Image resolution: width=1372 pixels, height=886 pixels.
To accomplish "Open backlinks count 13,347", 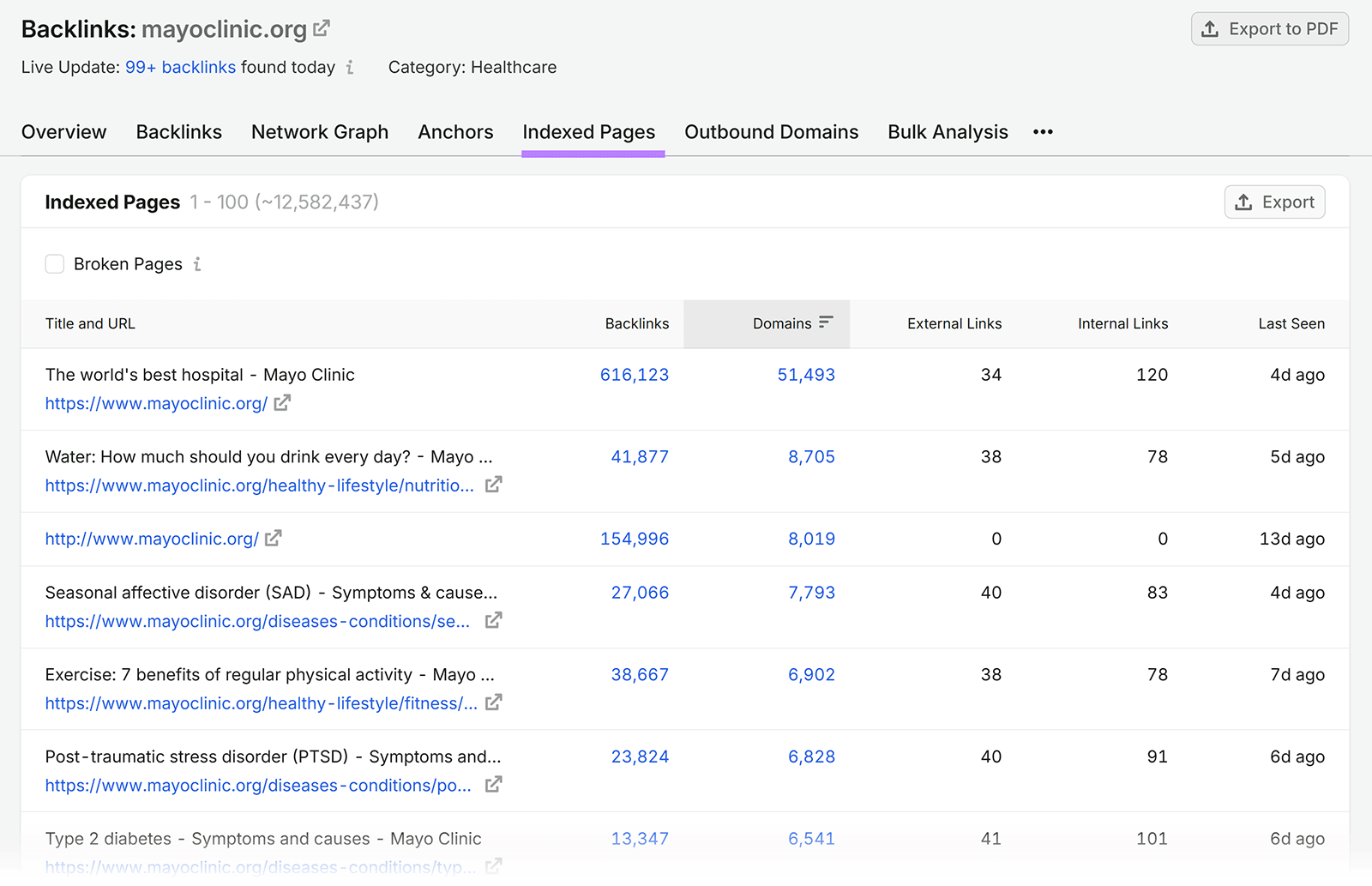I will [x=640, y=839].
